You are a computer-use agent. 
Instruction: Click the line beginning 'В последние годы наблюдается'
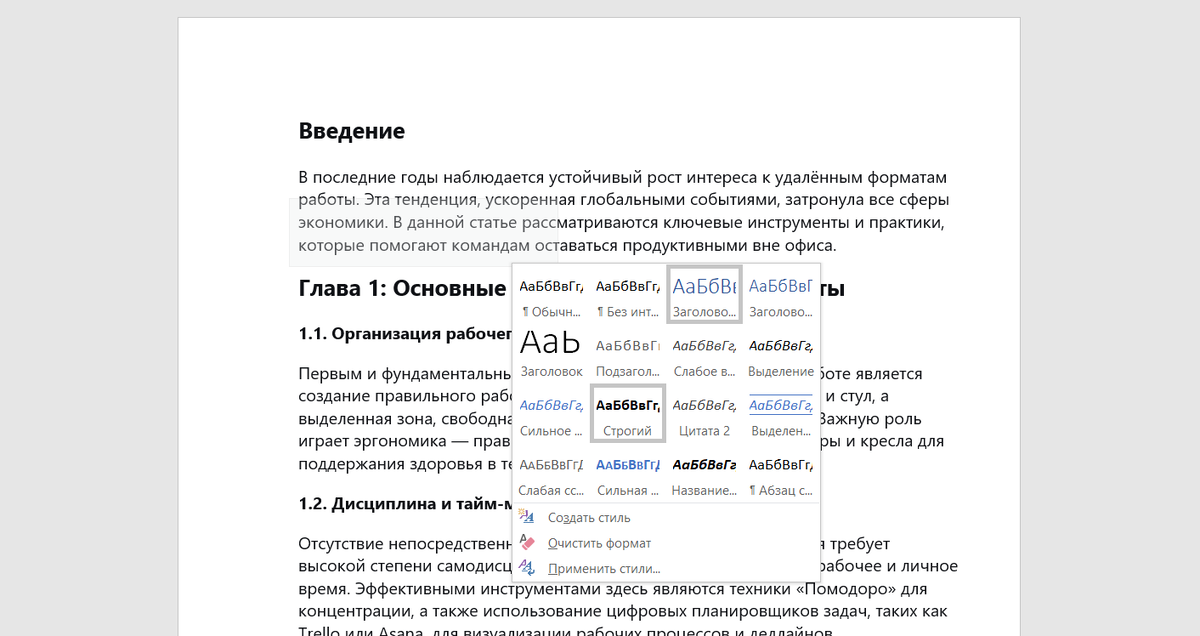(622, 178)
